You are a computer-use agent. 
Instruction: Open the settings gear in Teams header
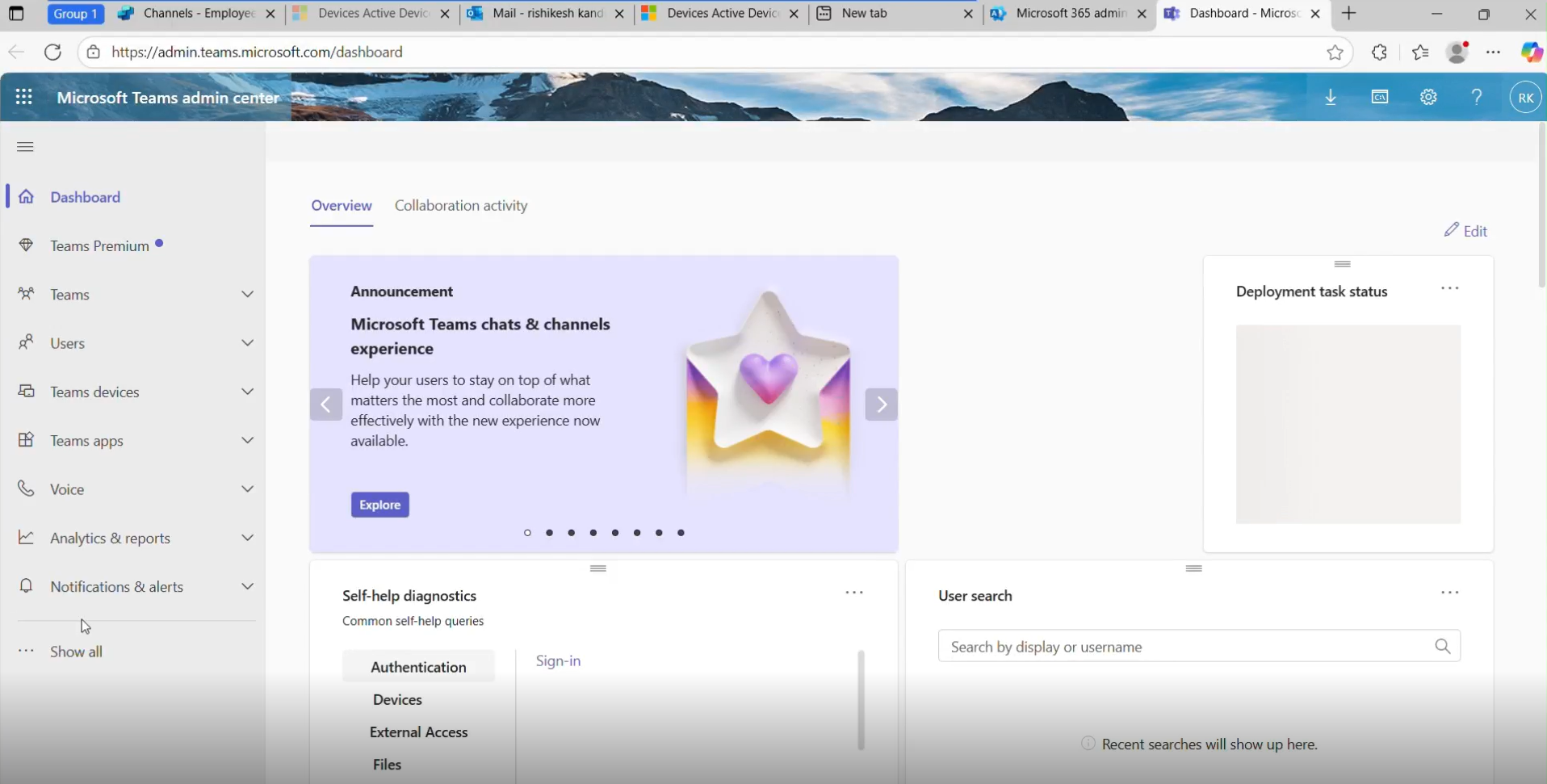point(1428,97)
